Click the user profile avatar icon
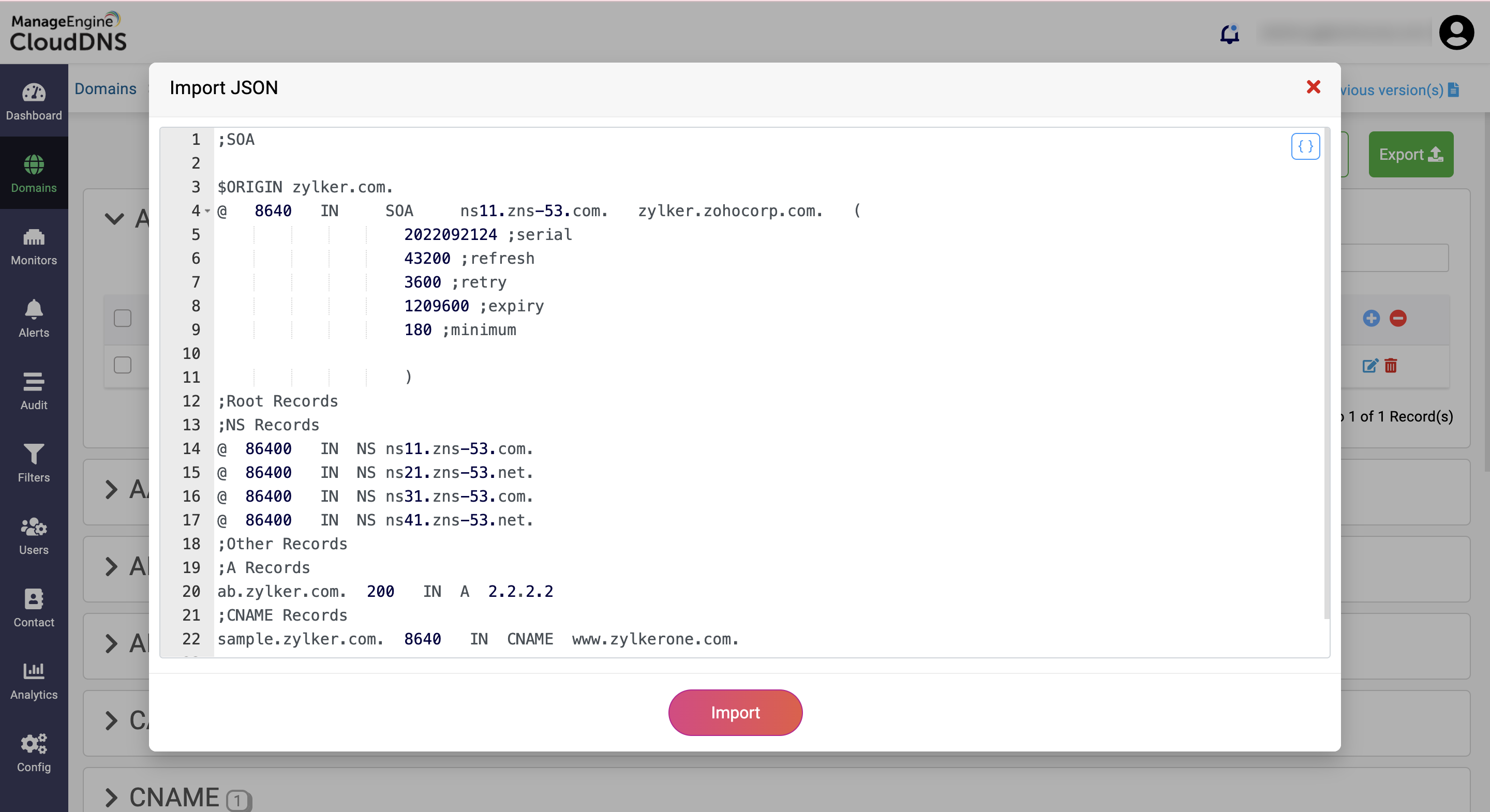1490x812 pixels. 1456,33
